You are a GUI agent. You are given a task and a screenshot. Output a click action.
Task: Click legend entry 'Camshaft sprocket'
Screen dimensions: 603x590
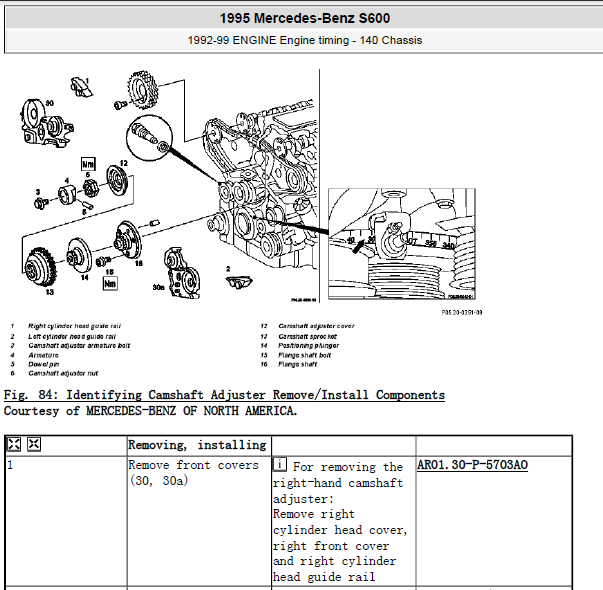tap(307, 337)
